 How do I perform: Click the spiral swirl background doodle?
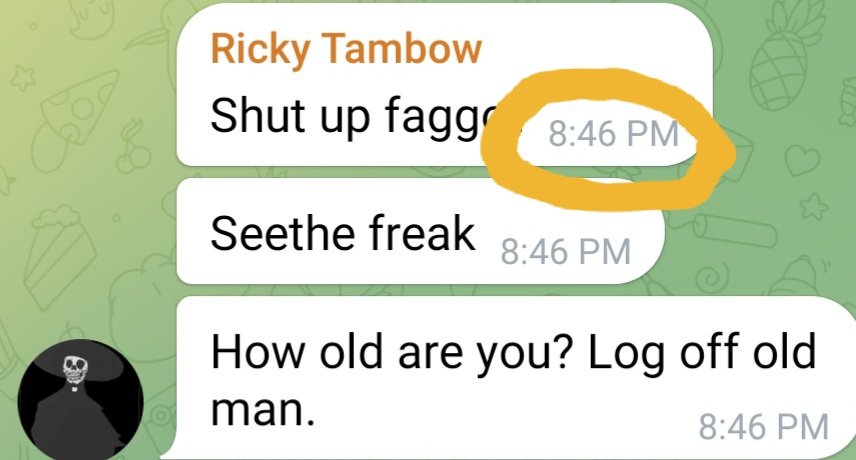(x=710, y=279)
